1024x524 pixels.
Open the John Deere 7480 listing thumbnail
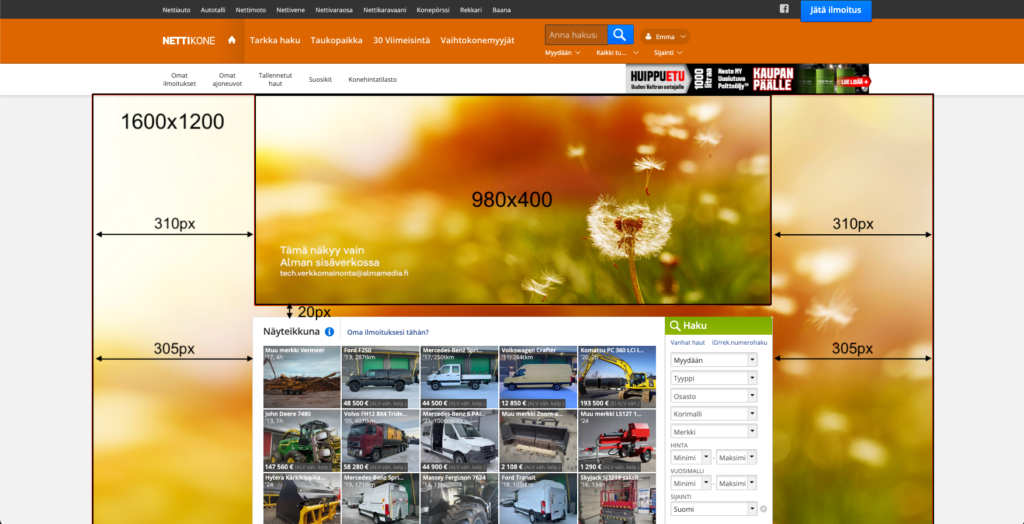coord(302,440)
